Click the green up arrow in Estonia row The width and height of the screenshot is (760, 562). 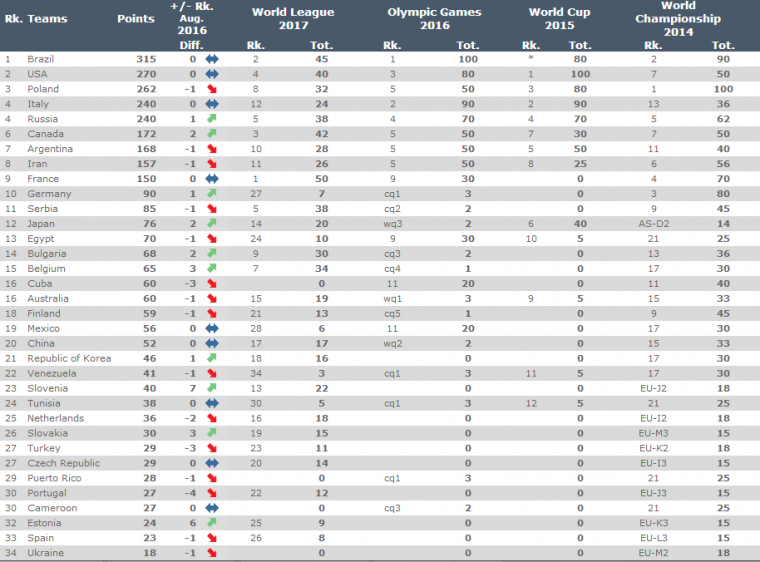212,523
